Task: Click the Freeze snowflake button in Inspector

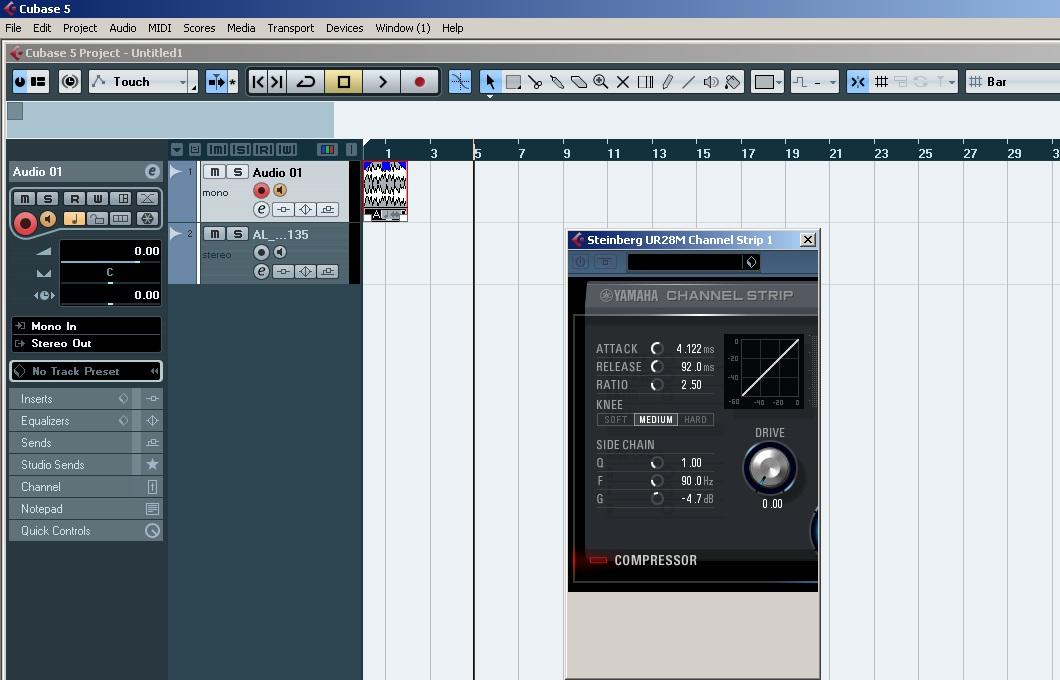Action: [147, 218]
